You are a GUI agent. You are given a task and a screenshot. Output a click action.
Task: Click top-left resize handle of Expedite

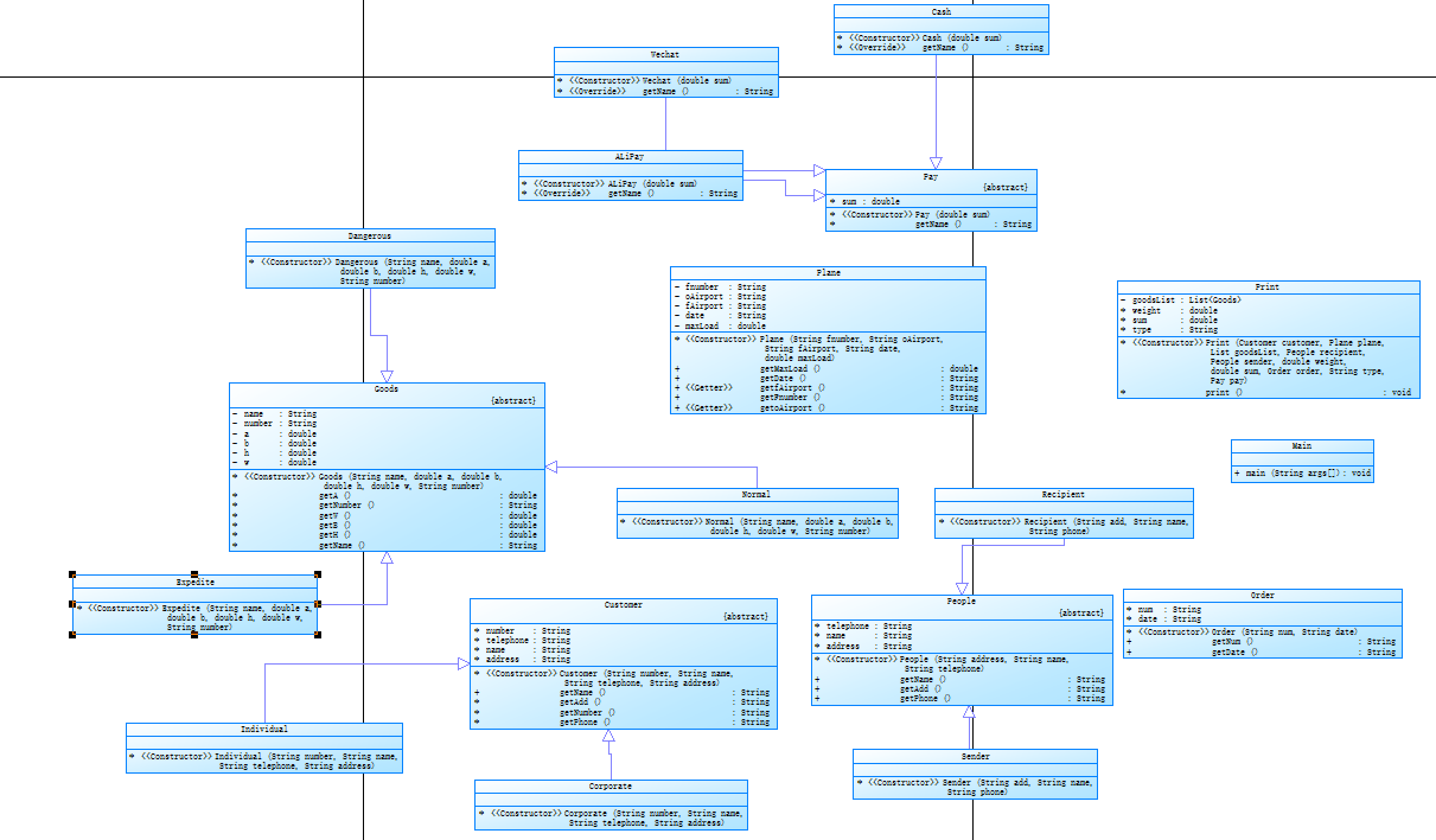pyautogui.click(x=72, y=574)
